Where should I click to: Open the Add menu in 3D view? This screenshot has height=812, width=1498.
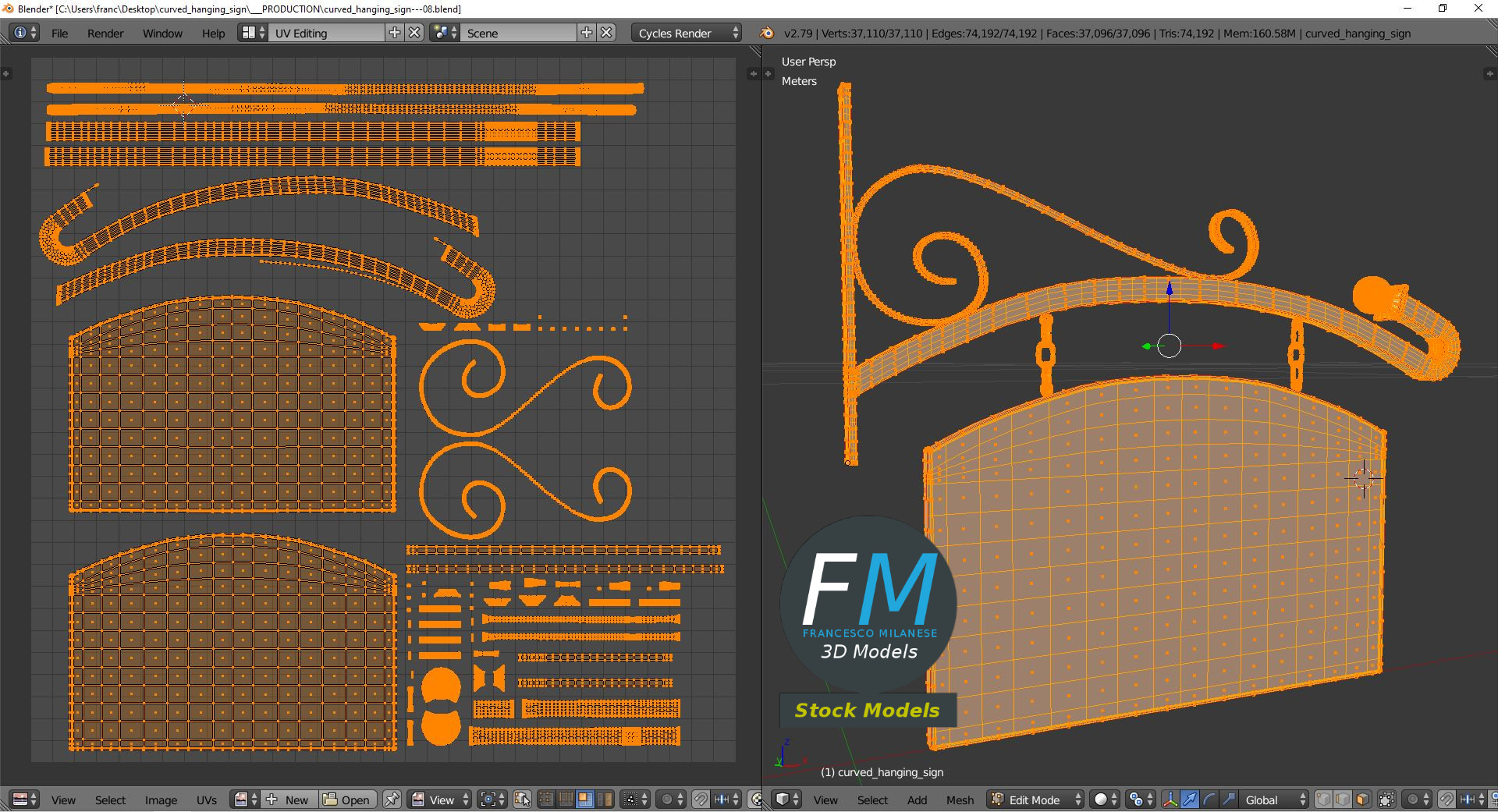[x=917, y=800]
